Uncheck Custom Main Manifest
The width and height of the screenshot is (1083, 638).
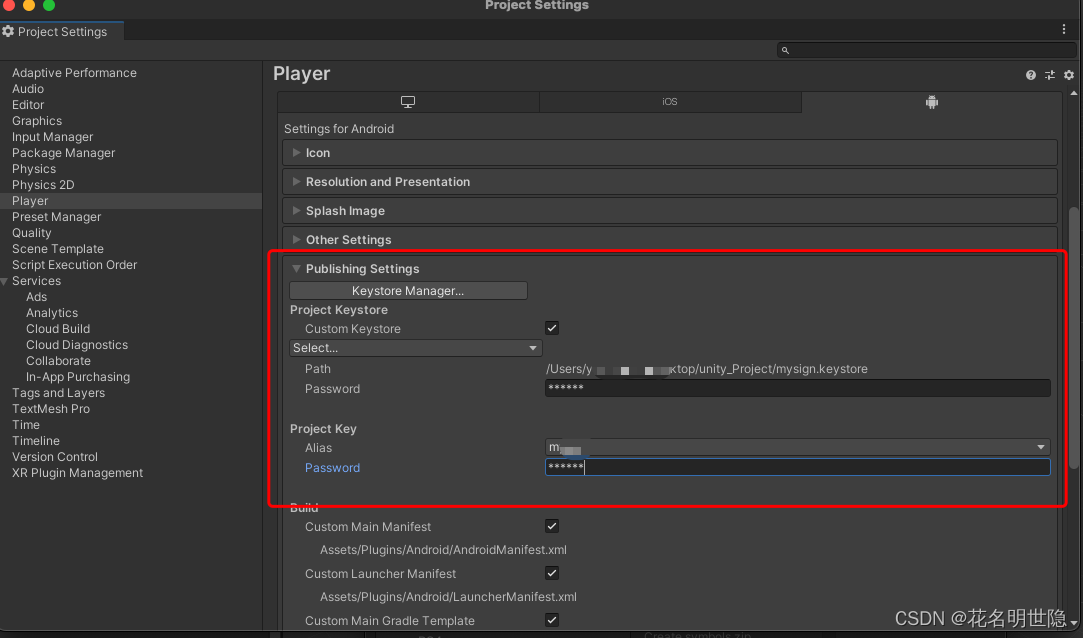(x=551, y=526)
